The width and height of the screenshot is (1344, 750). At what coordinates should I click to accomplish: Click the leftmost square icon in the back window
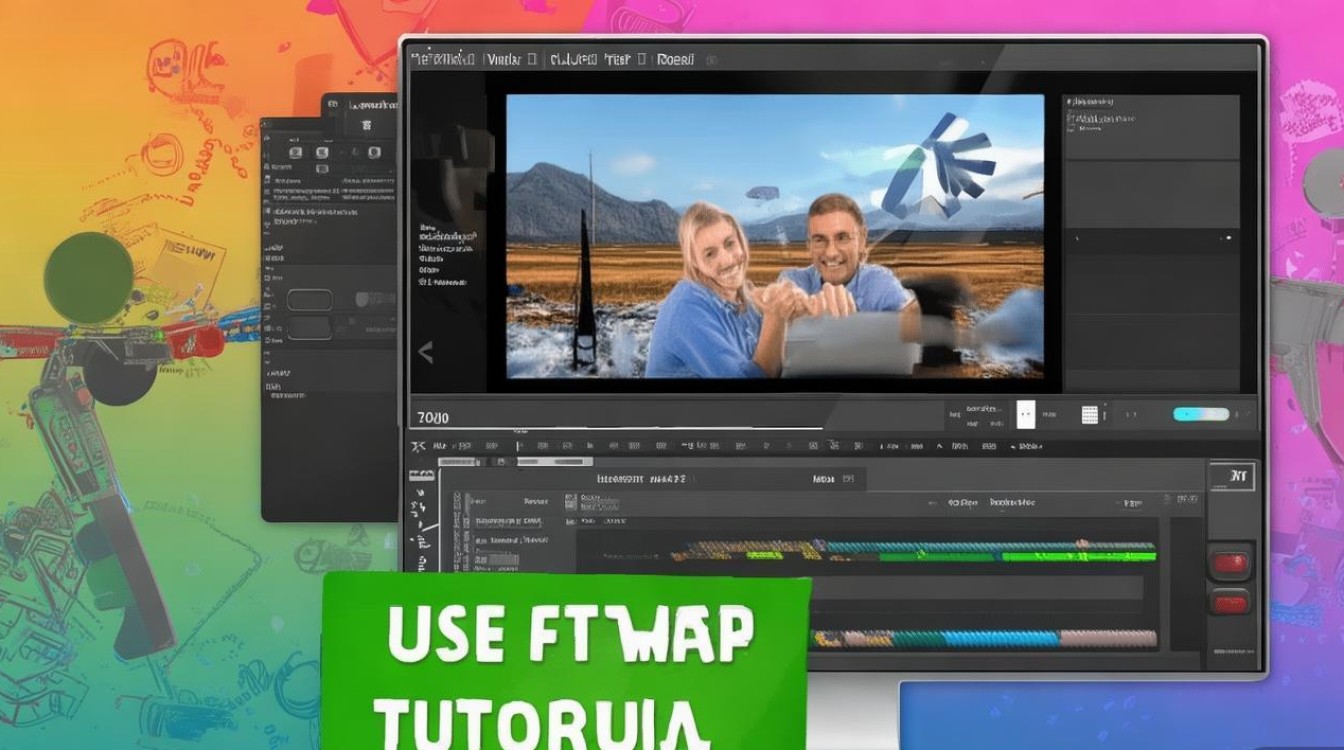point(295,153)
